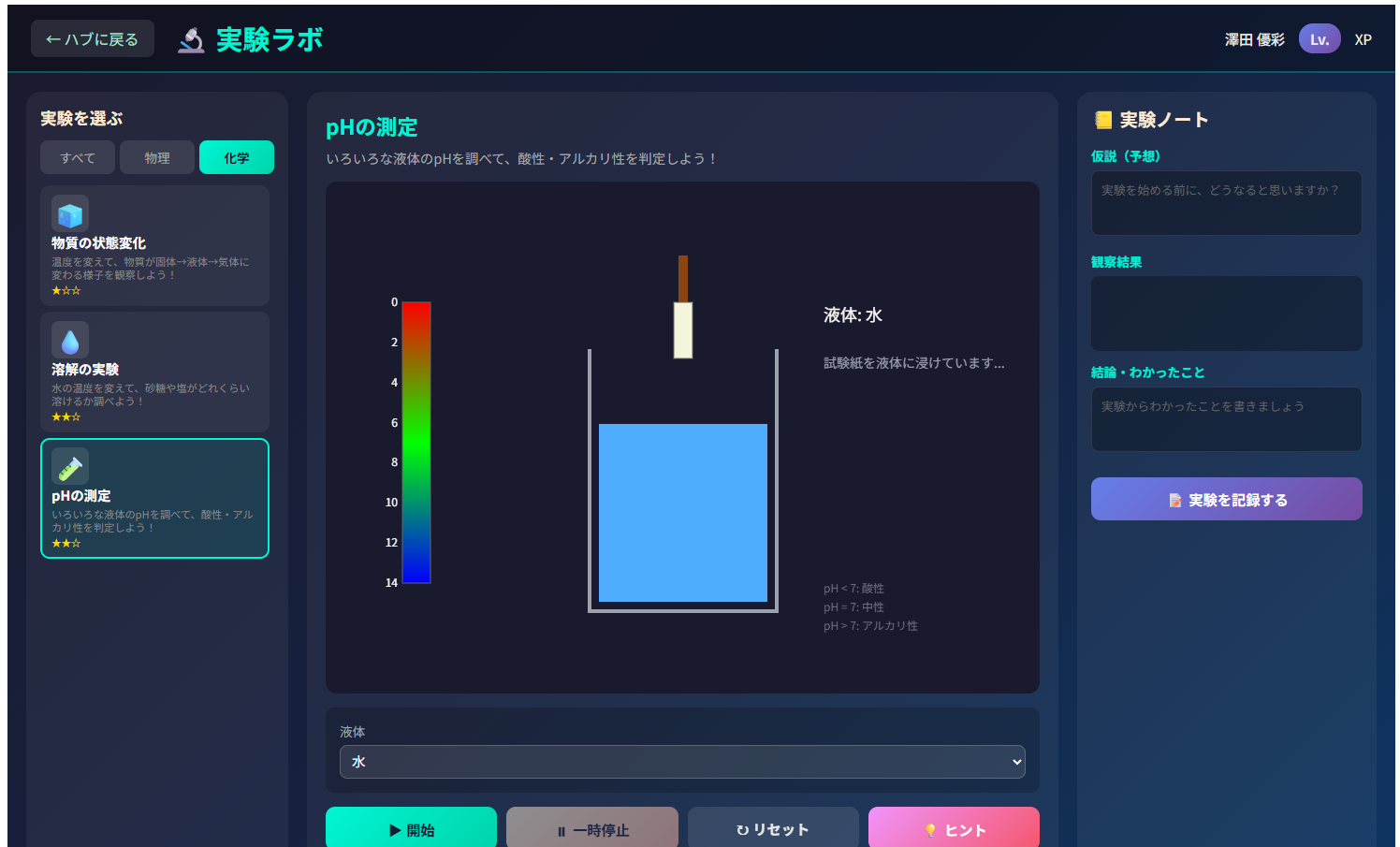Image resolution: width=1400 pixels, height=847 pixels.
Task: Go back with ←ハブに戻る button
Action: pyautogui.click(x=93, y=39)
